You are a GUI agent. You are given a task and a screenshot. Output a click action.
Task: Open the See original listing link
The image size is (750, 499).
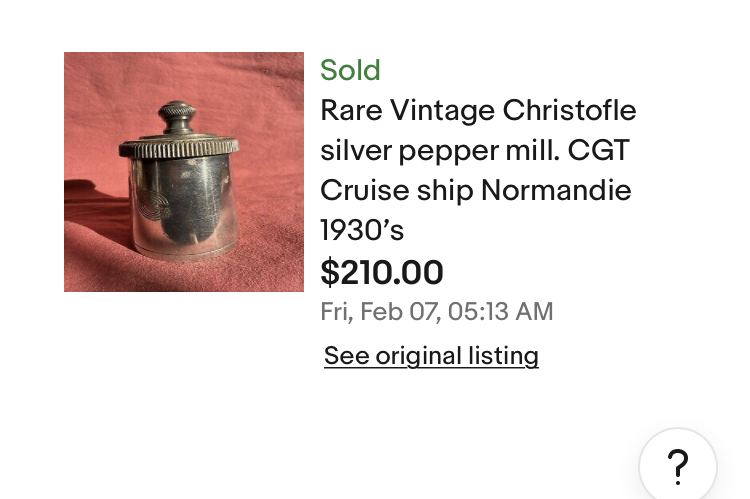(431, 356)
